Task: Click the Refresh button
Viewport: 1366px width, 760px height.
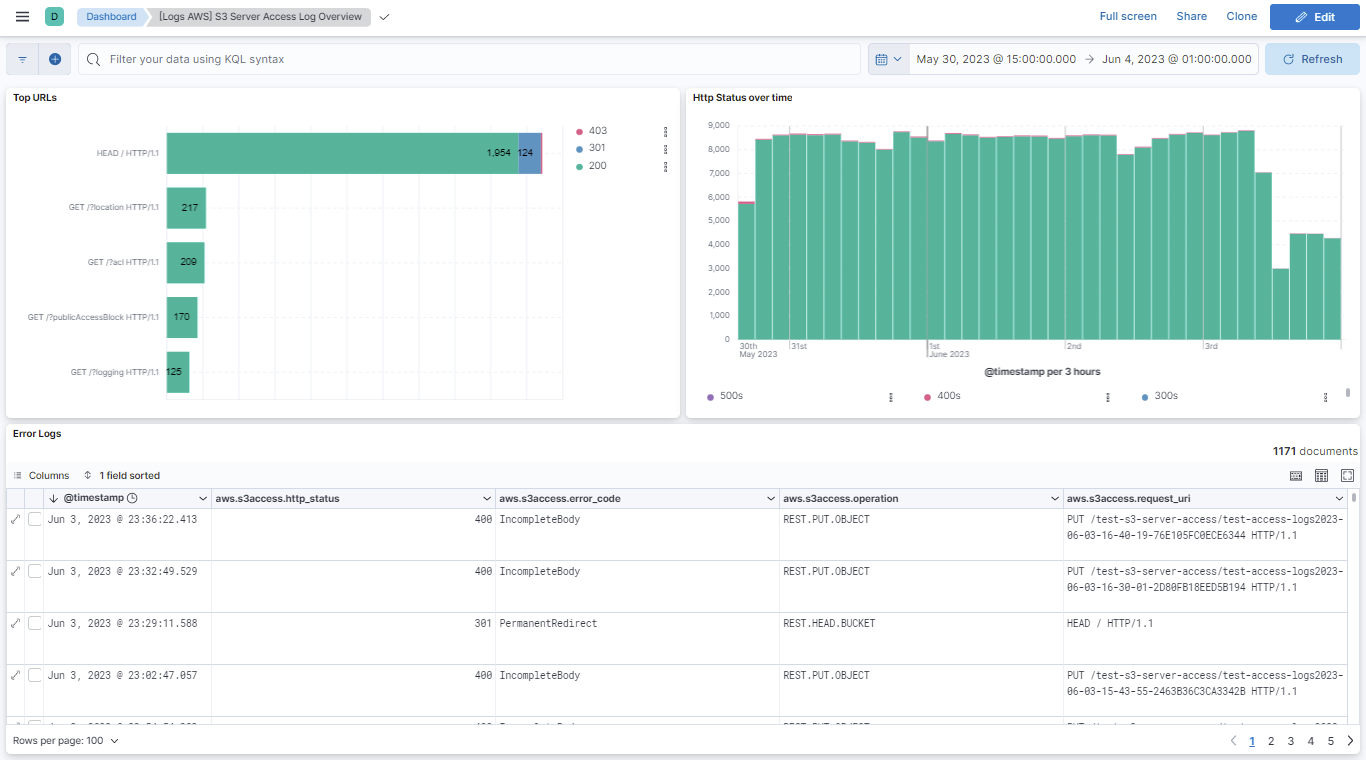Action: [x=1311, y=58]
